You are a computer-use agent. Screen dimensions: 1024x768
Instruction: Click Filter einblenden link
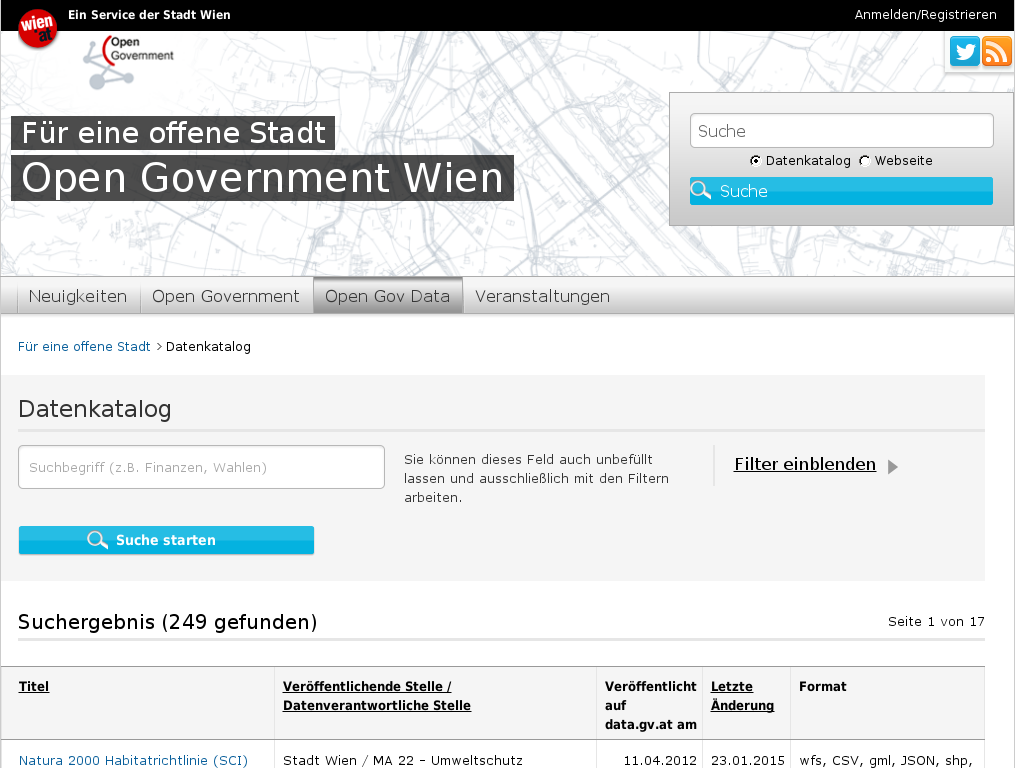point(805,464)
